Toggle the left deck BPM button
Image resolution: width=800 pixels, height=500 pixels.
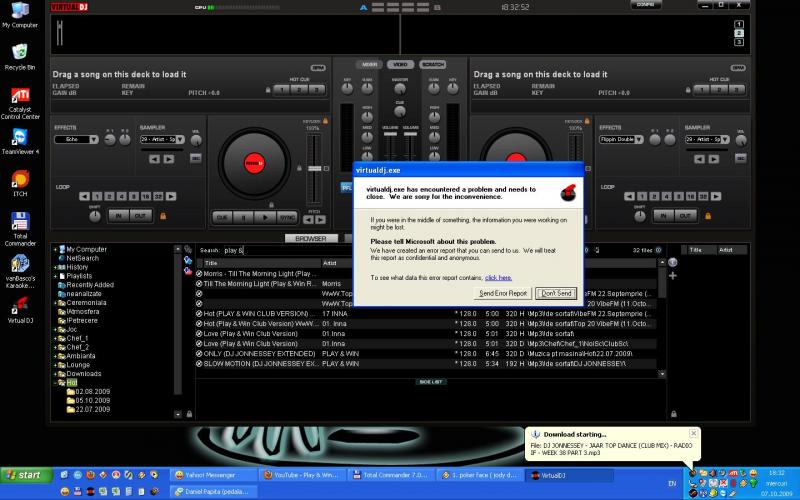point(318,68)
